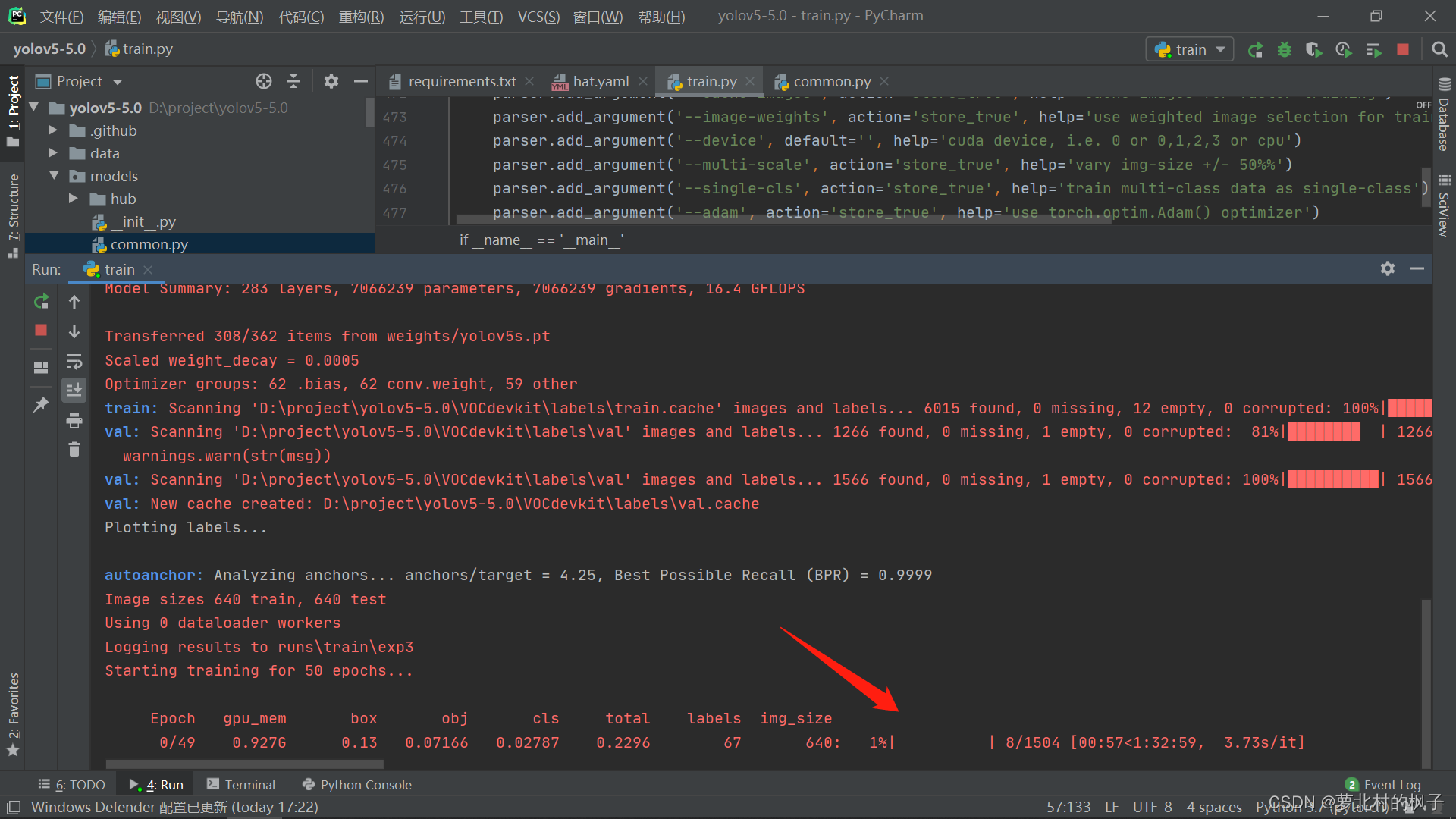This screenshot has width=1456, height=819.
Task: Click the Run with Coverage icon
Action: point(1313,50)
